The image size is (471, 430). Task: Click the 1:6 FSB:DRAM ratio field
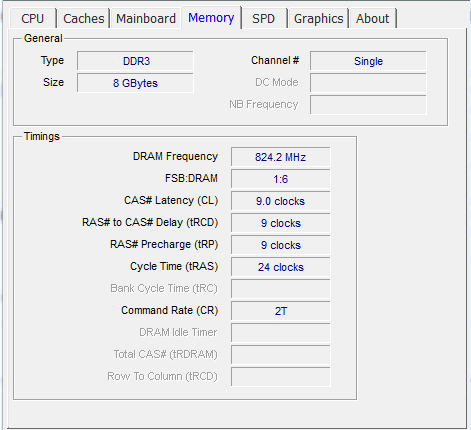point(281,179)
